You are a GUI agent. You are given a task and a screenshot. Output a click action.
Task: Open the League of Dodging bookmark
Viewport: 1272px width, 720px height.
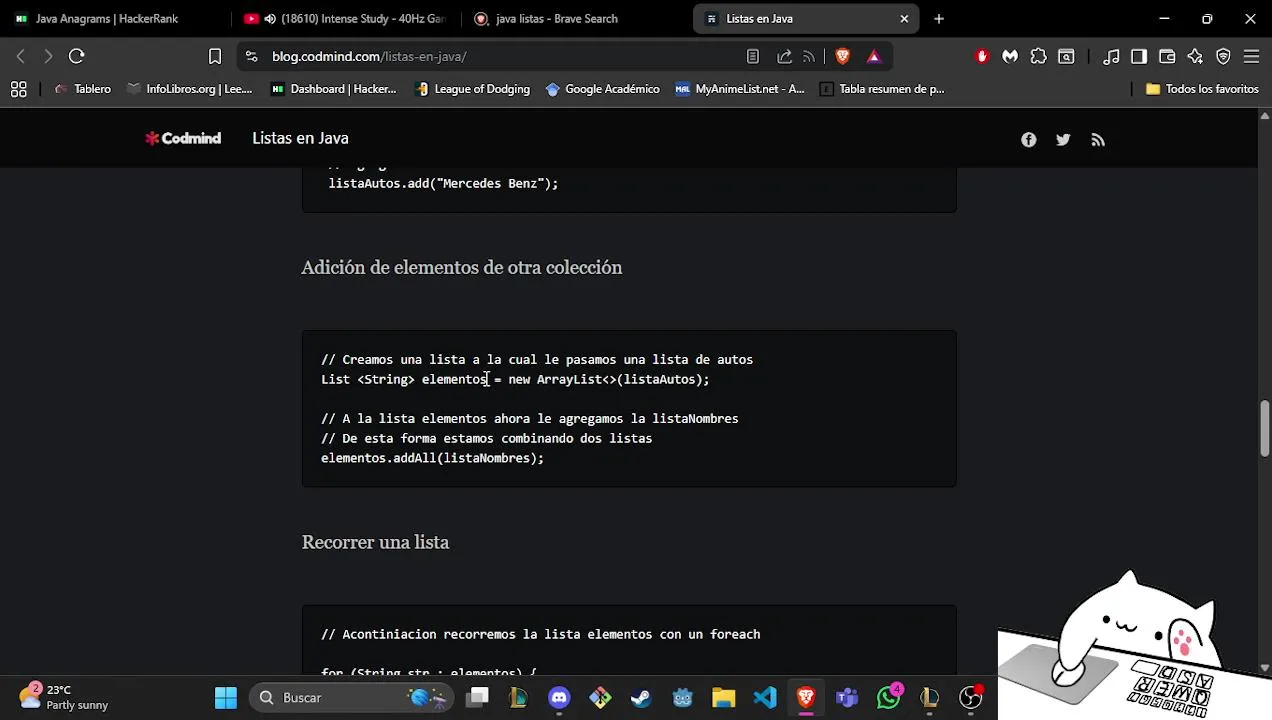473,89
